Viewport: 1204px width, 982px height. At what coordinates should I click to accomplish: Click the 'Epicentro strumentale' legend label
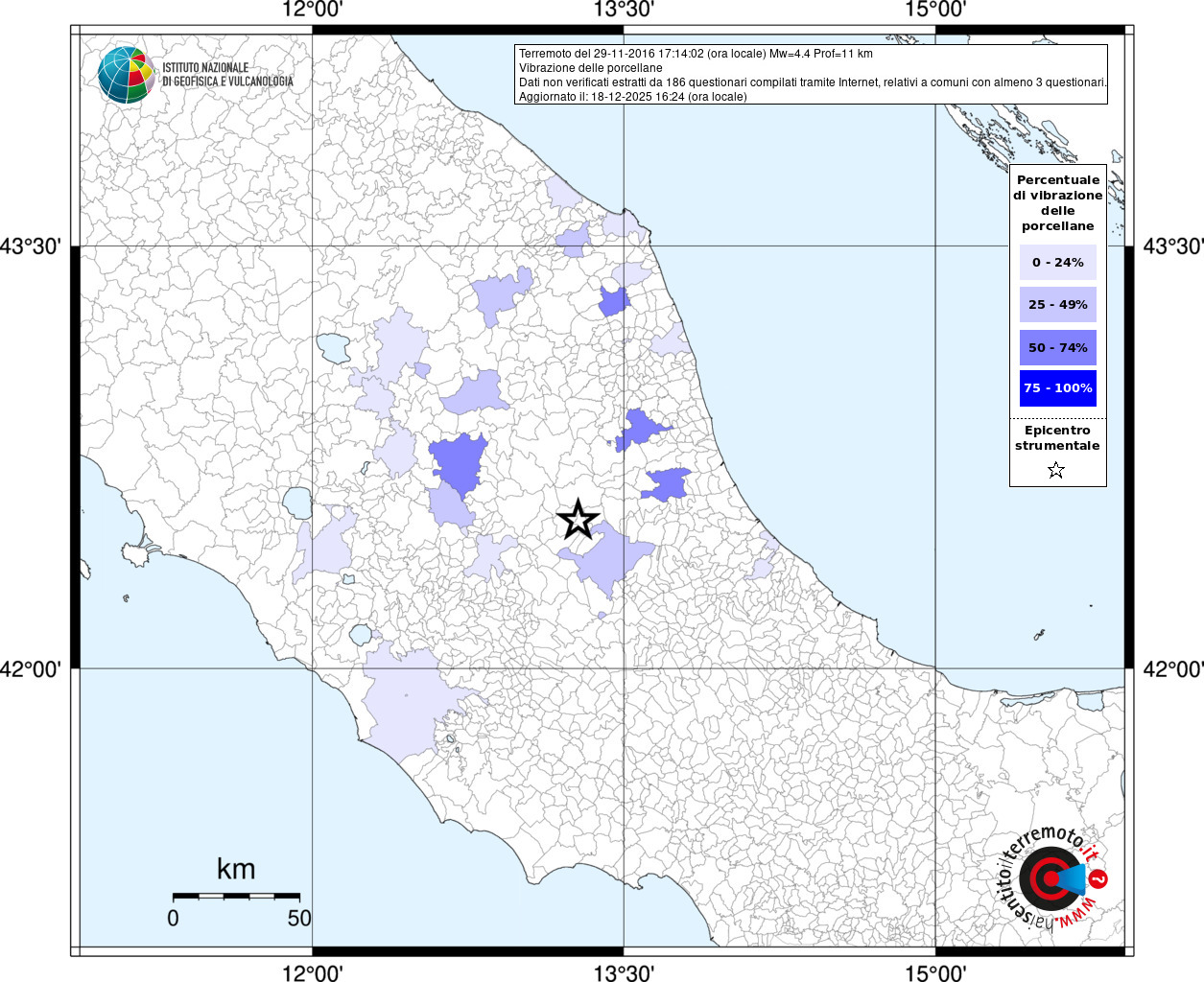tap(1057, 437)
